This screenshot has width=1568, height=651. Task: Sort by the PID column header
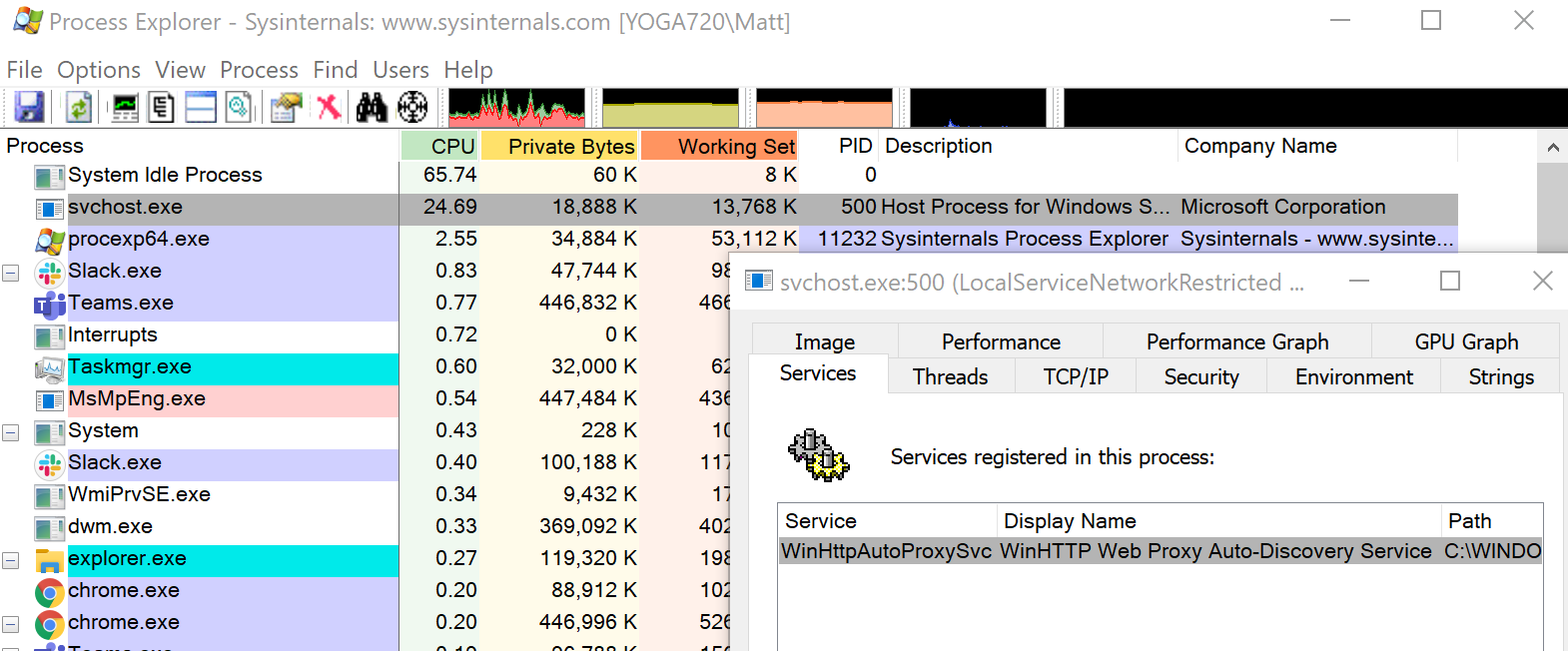839,146
